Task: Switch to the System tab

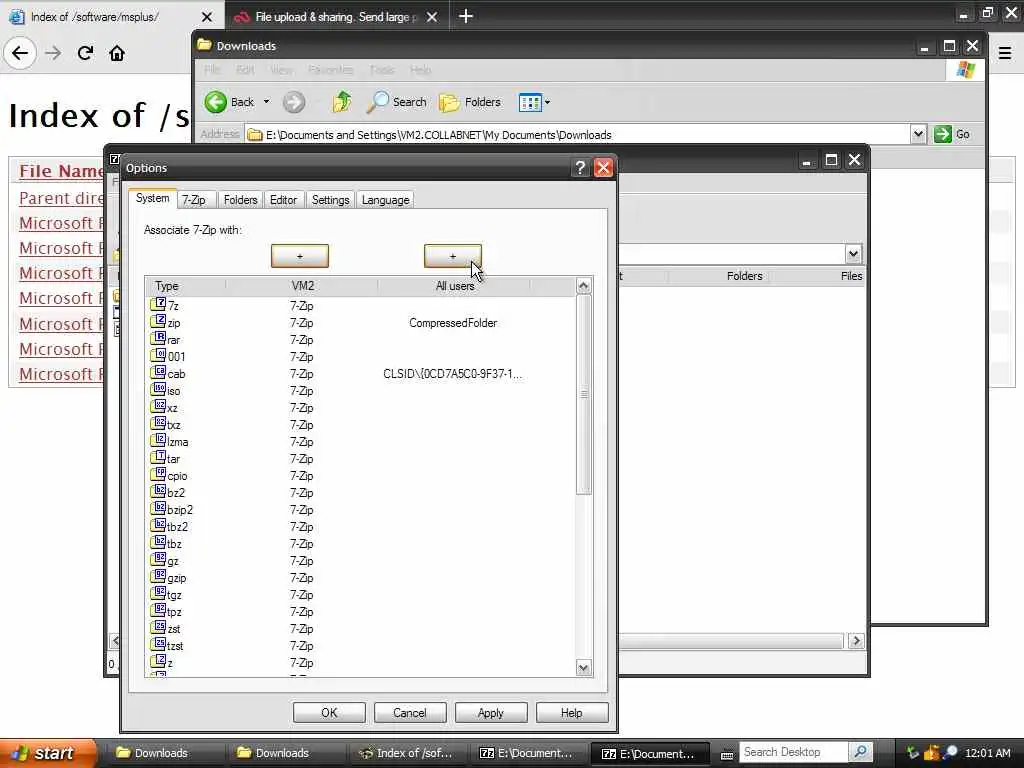Action: pos(152,198)
